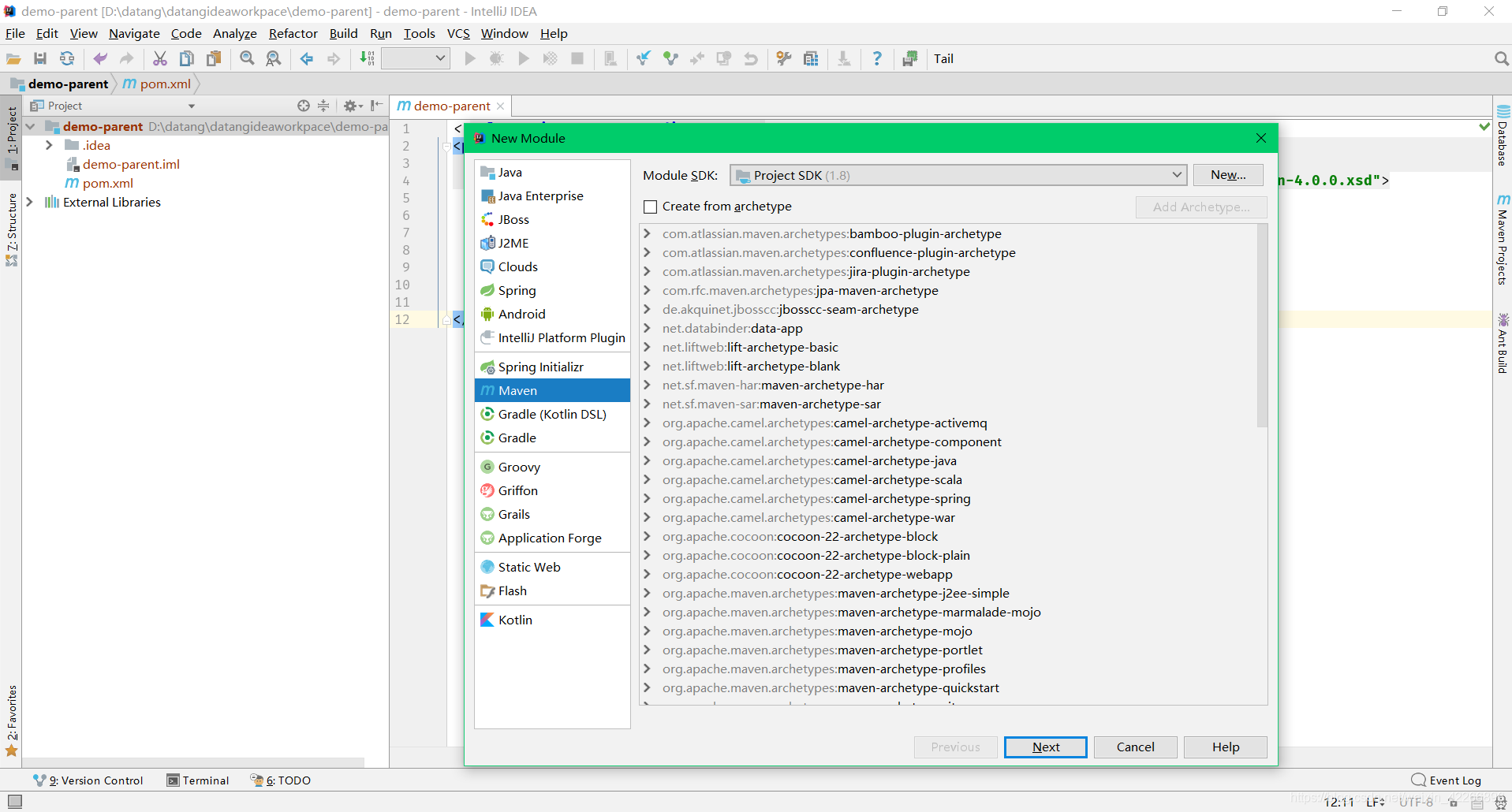Click the VCS Update Project icon
Screen dimensions: 1512x812
coord(644,58)
